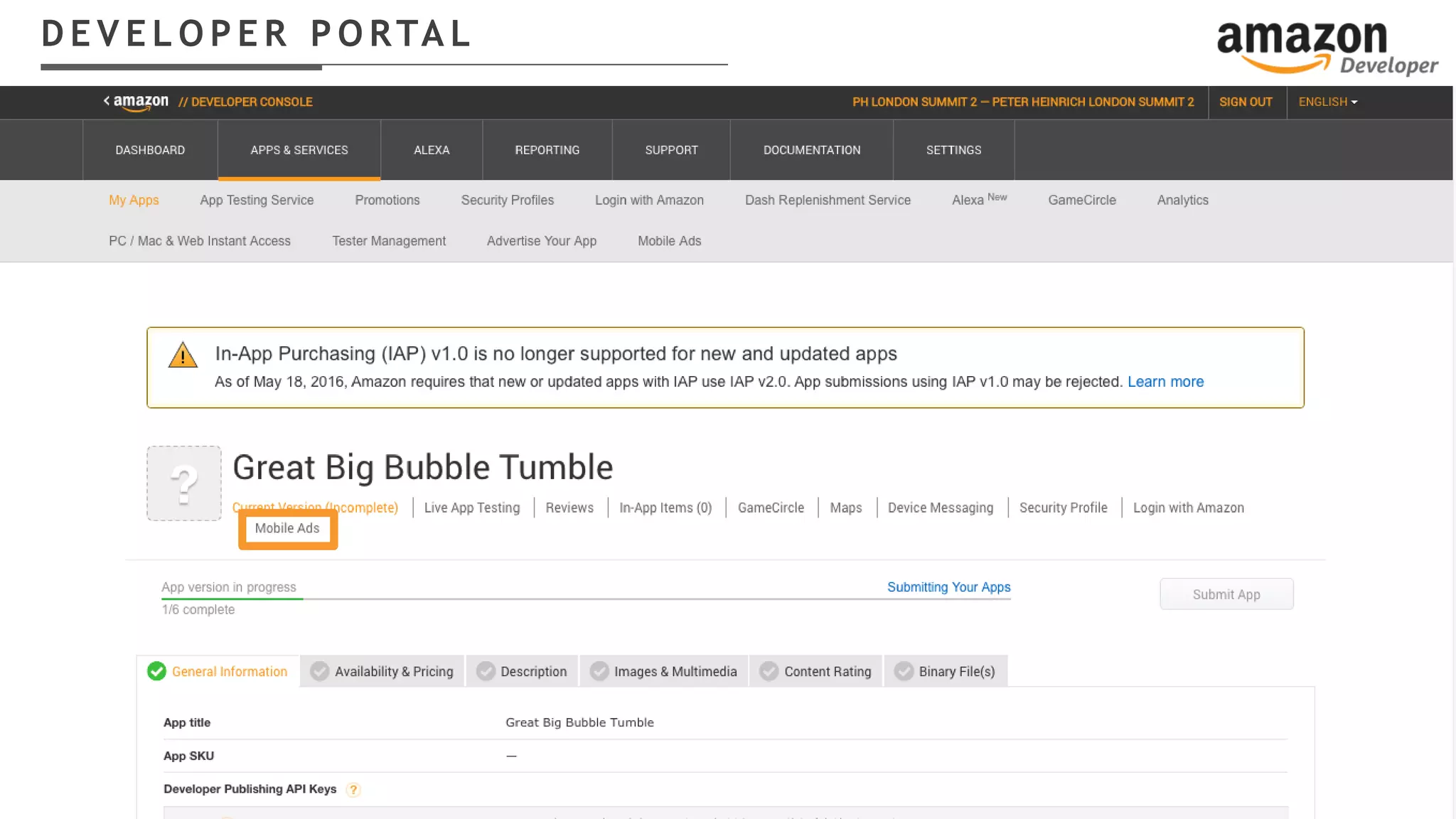Open the Content Rating tab

[x=827, y=671]
